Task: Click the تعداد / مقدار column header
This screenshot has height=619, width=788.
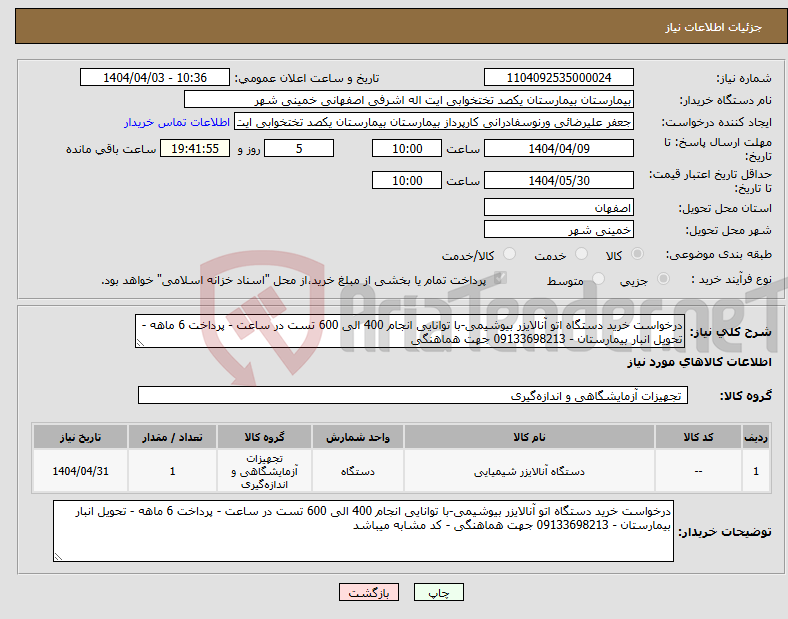Action: [x=172, y=437]
